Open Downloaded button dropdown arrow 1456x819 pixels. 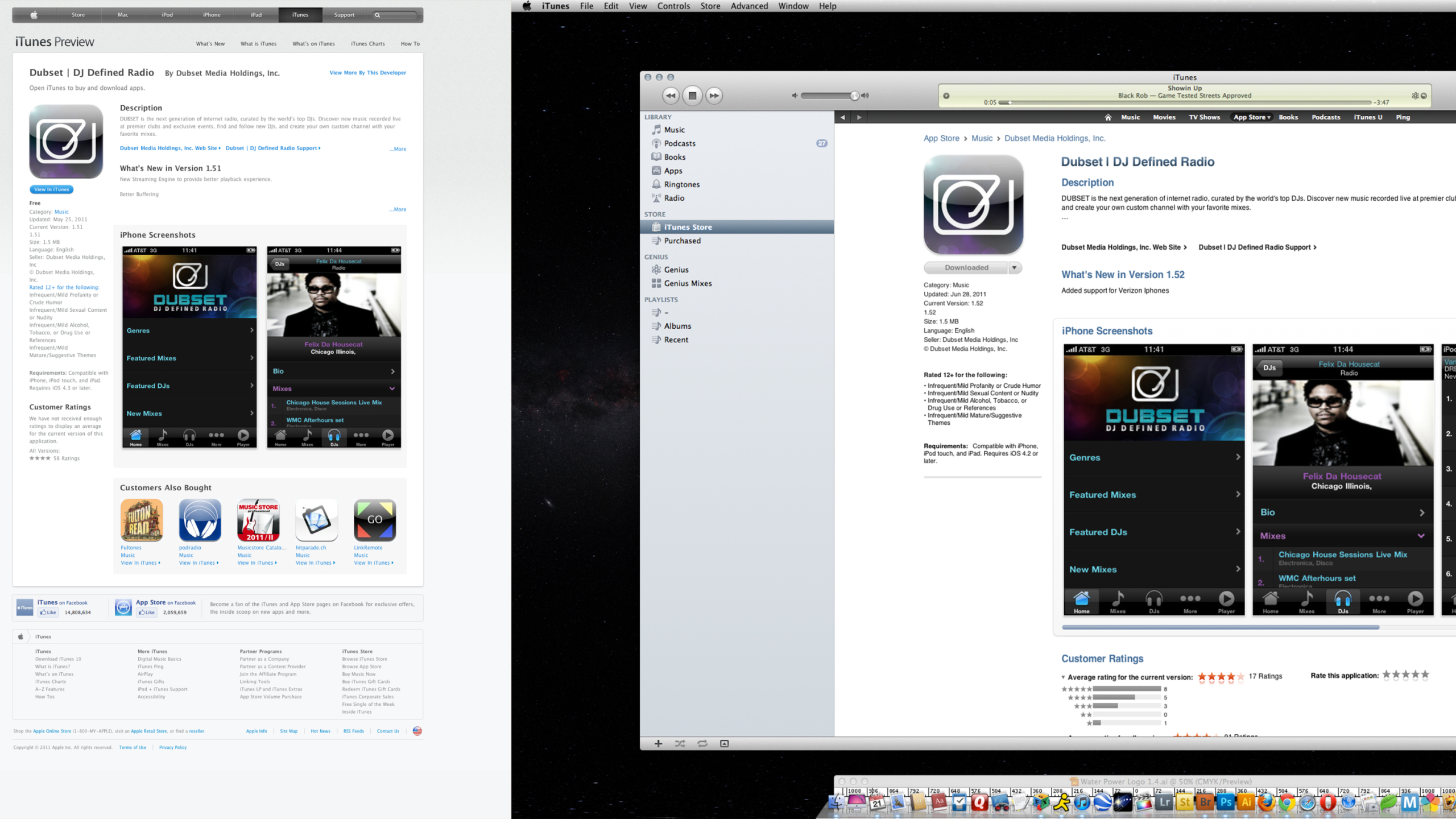pos(1014,267)
